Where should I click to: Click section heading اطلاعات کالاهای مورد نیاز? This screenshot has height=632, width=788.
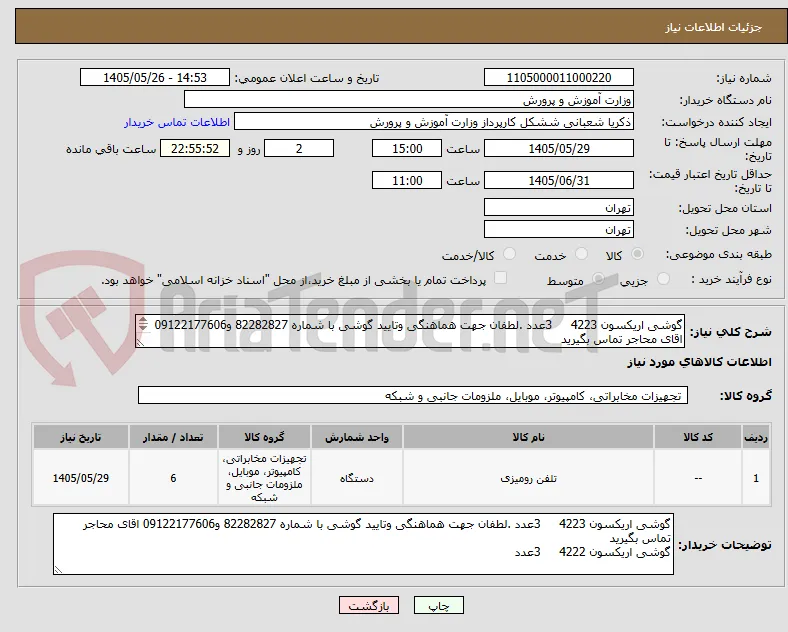(699, 362)
